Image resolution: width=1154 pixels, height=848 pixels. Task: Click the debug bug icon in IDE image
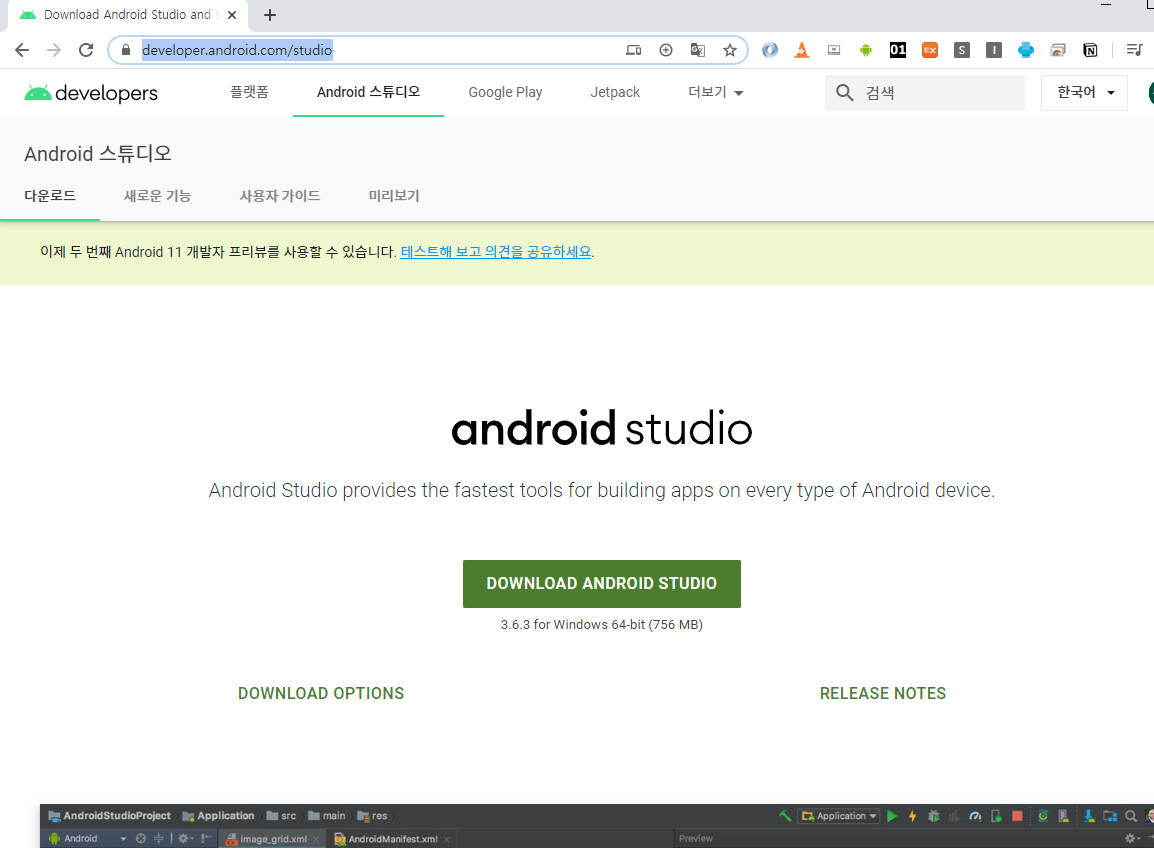tap(933, 816)
